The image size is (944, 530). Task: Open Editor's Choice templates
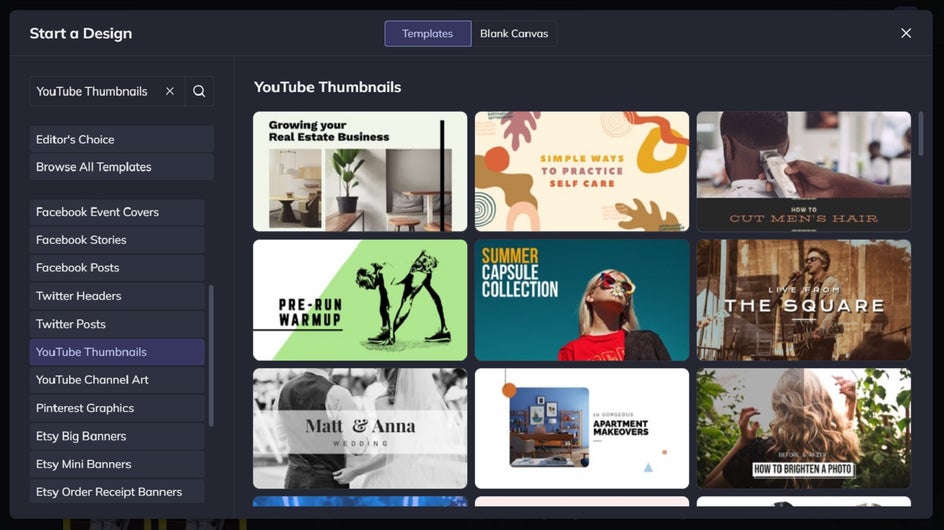click(x=121, y=139)
